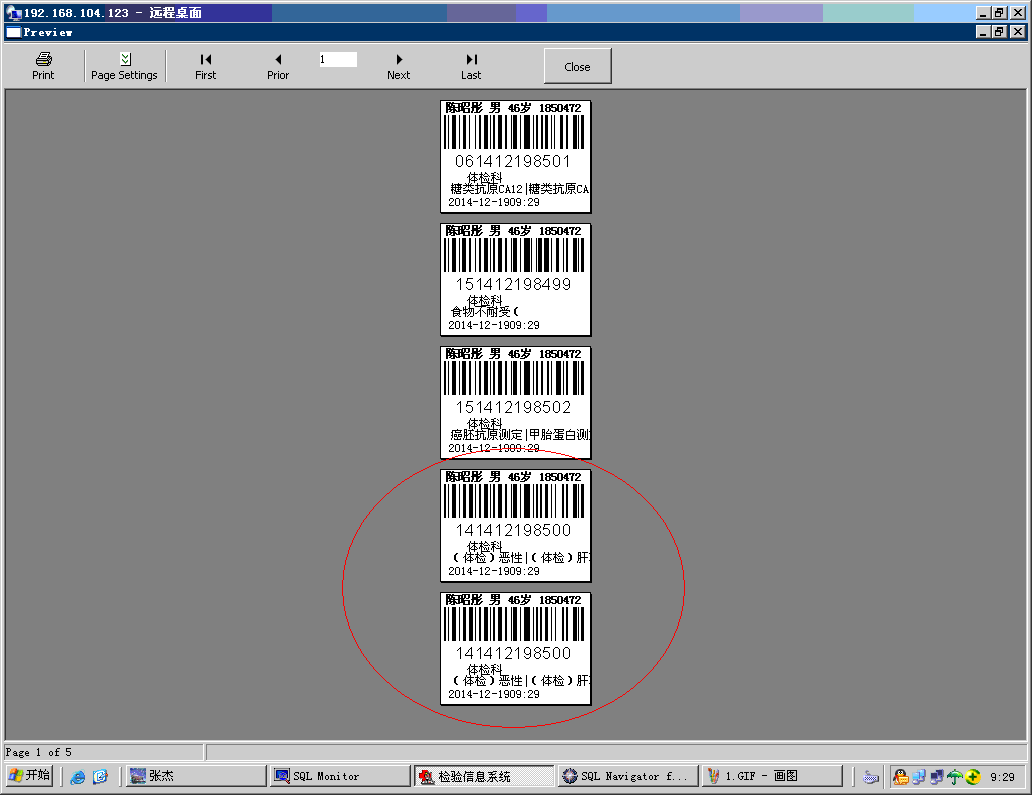Open the QQ penguin tray icon

(x=901, y=777)
